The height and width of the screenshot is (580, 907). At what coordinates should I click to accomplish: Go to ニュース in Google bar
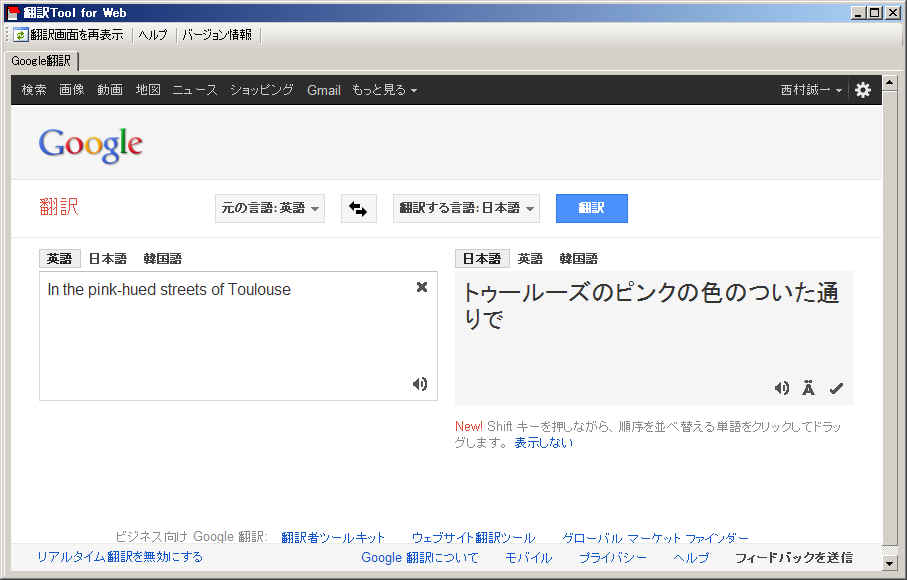pyautogui.click(x=195, y=90)
